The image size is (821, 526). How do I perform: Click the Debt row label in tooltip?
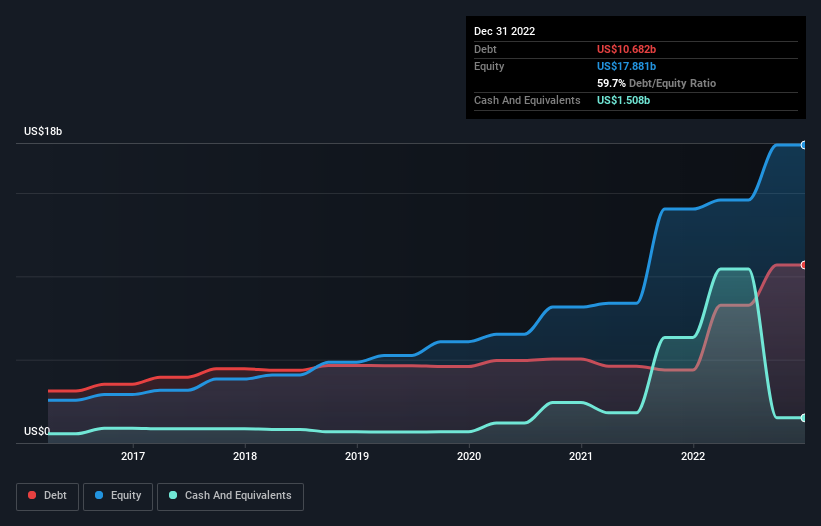coord(485,49)
